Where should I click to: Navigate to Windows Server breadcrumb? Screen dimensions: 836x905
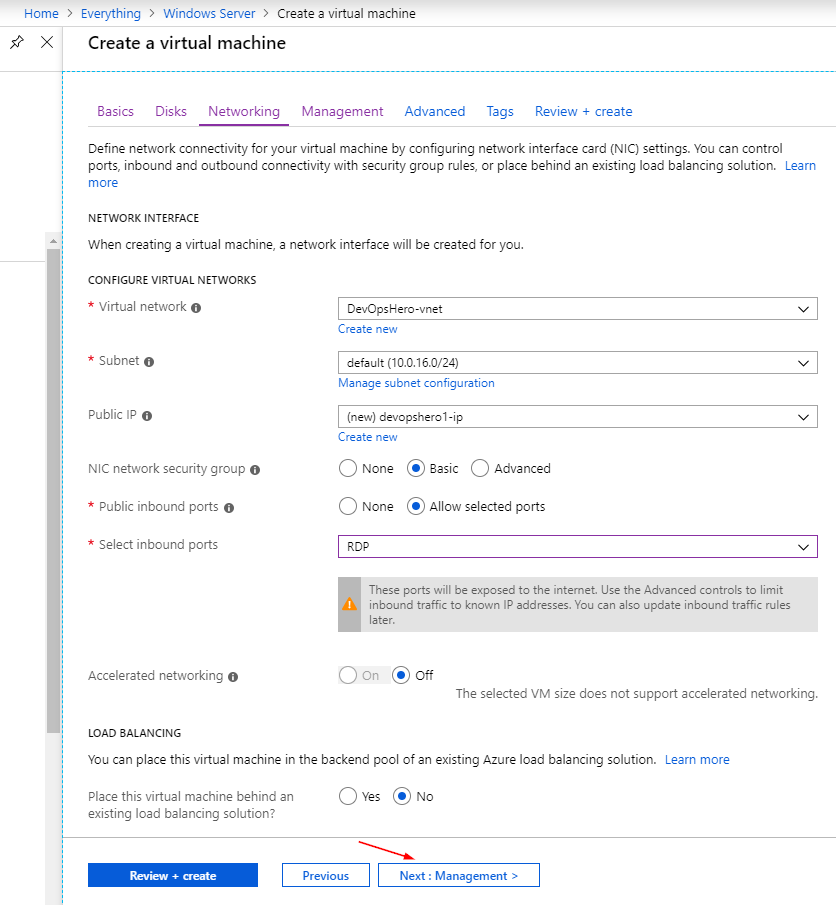point(209,13)
